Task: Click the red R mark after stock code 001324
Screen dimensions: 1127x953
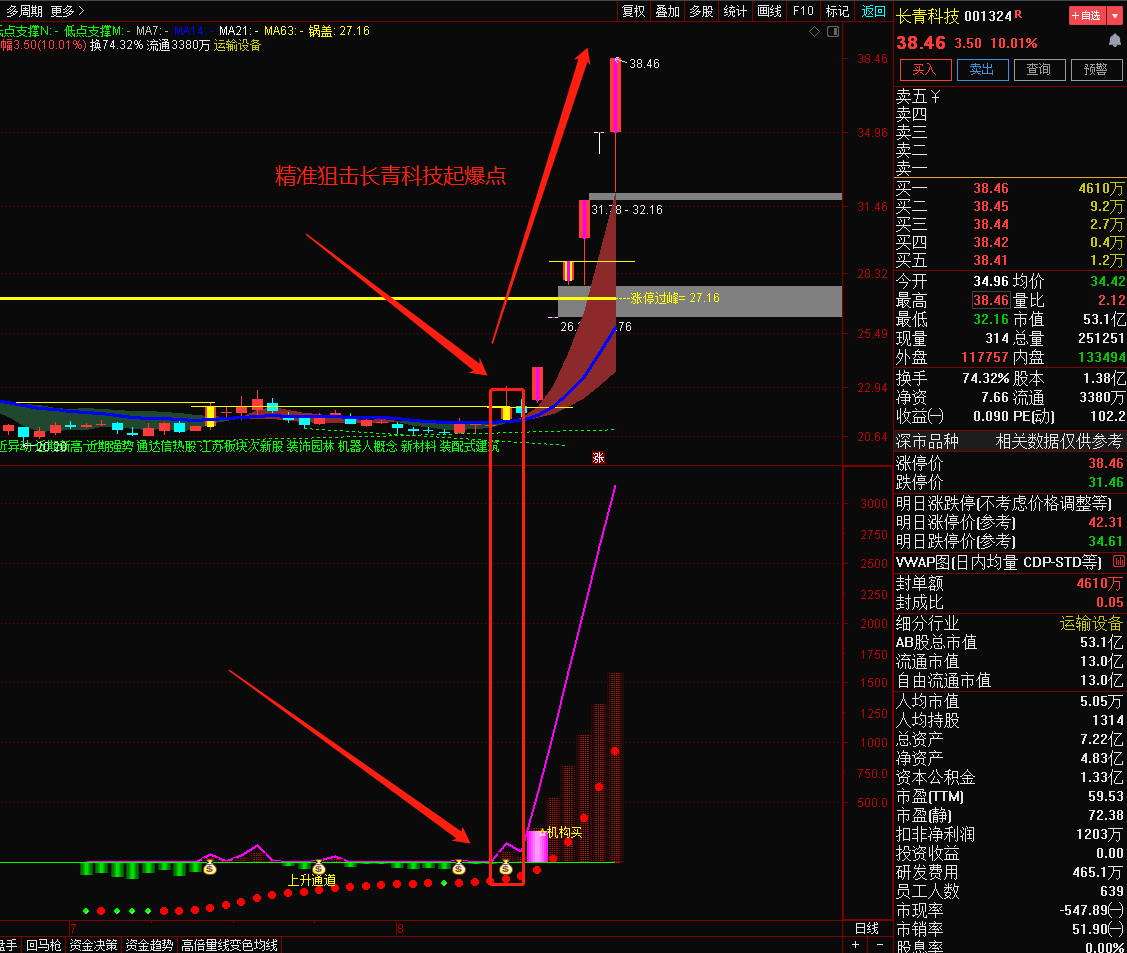Action: click(1018, 14)
